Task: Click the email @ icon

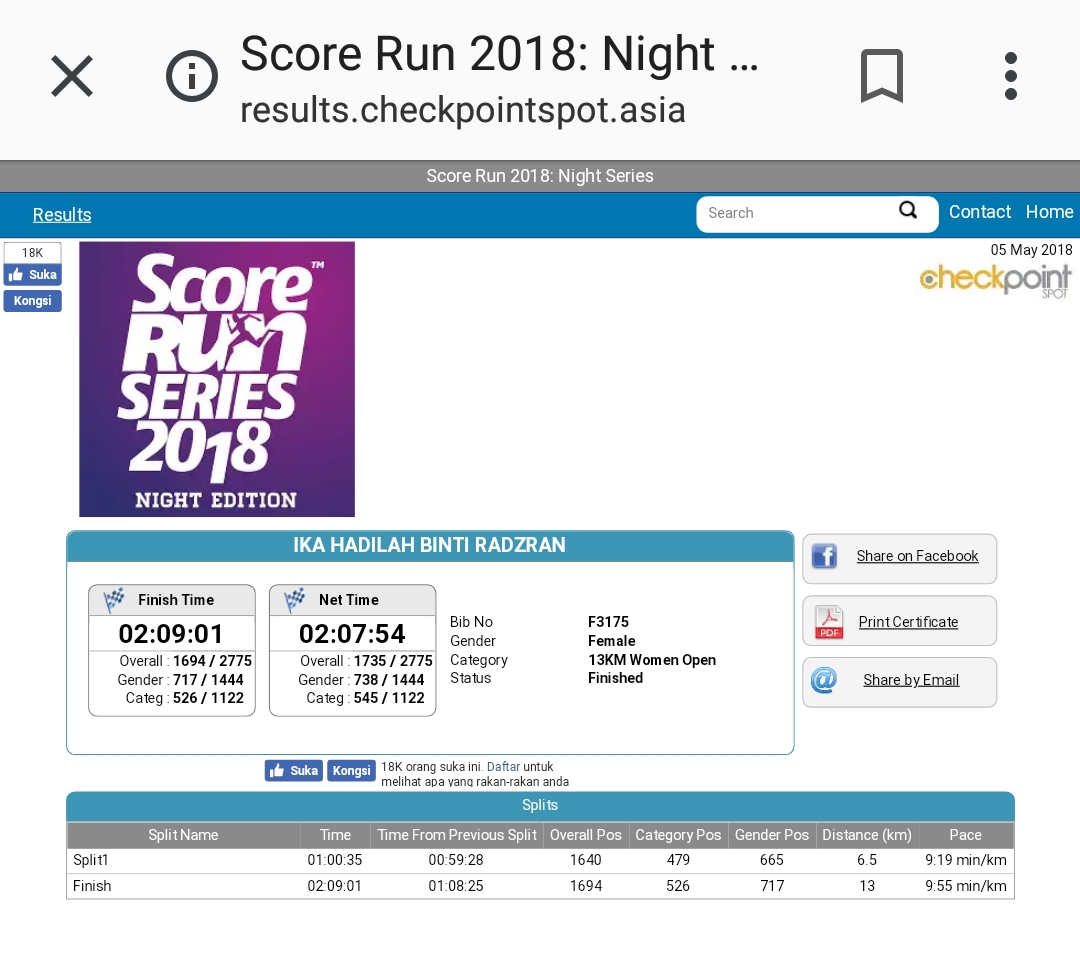Action: (x=824, y=680)
